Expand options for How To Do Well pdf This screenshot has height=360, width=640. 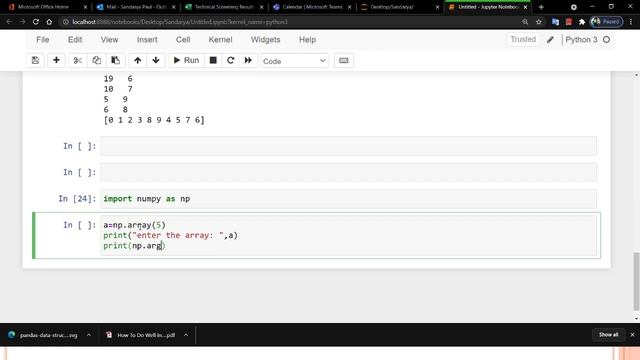pos(186,335)
